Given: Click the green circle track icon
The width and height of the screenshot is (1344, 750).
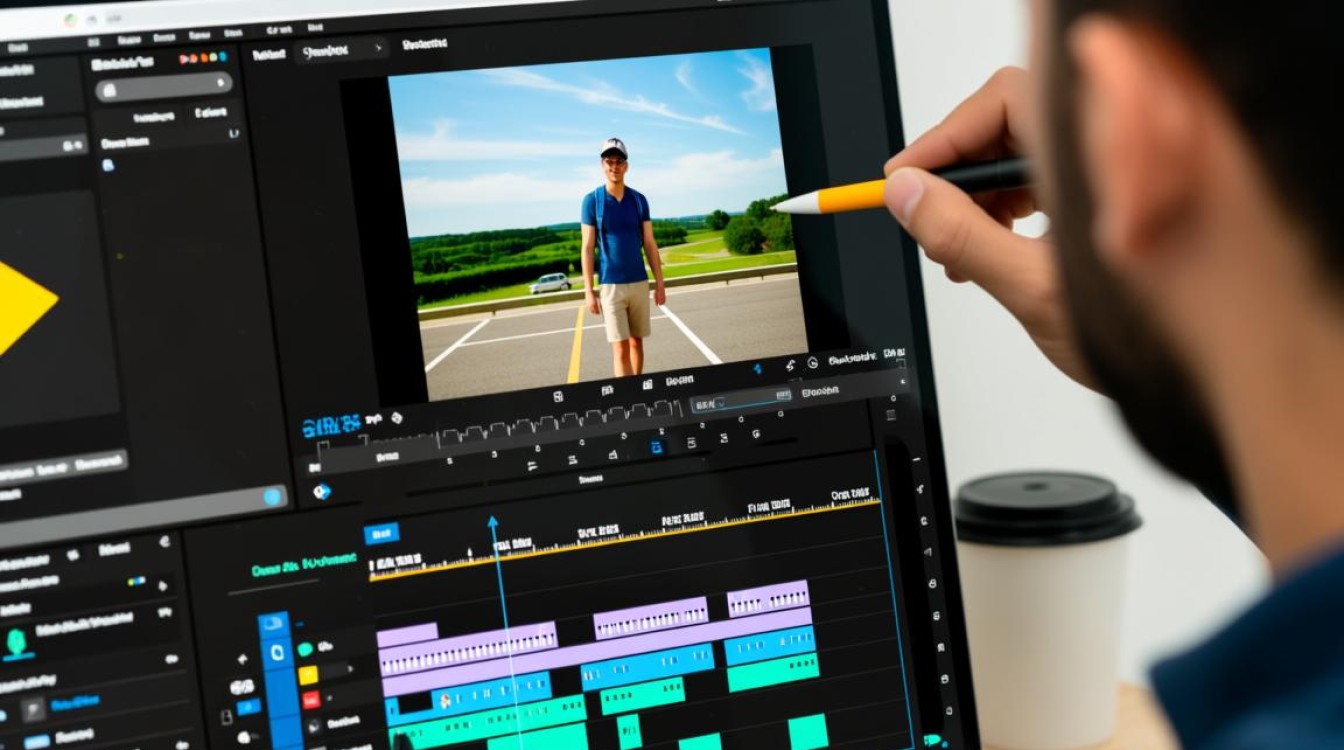Looking at the screenshot, I should 305,650.
